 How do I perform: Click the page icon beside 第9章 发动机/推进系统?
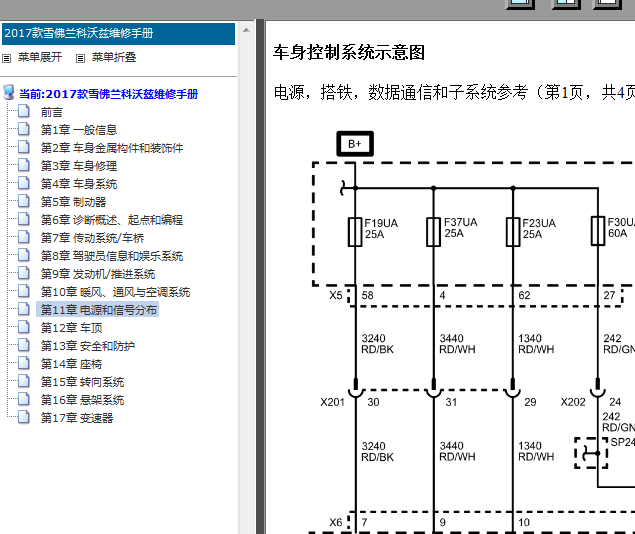24,273
